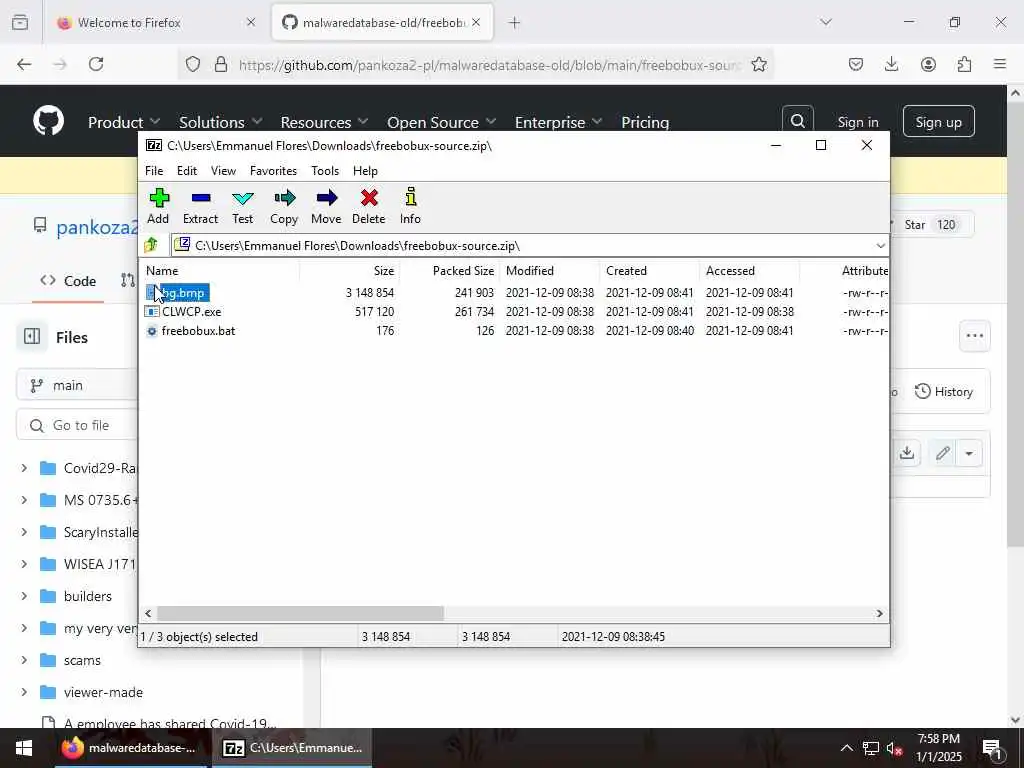Click the Firefox View icon
The width and height of the screenshot is (1024, 768).
20,22
